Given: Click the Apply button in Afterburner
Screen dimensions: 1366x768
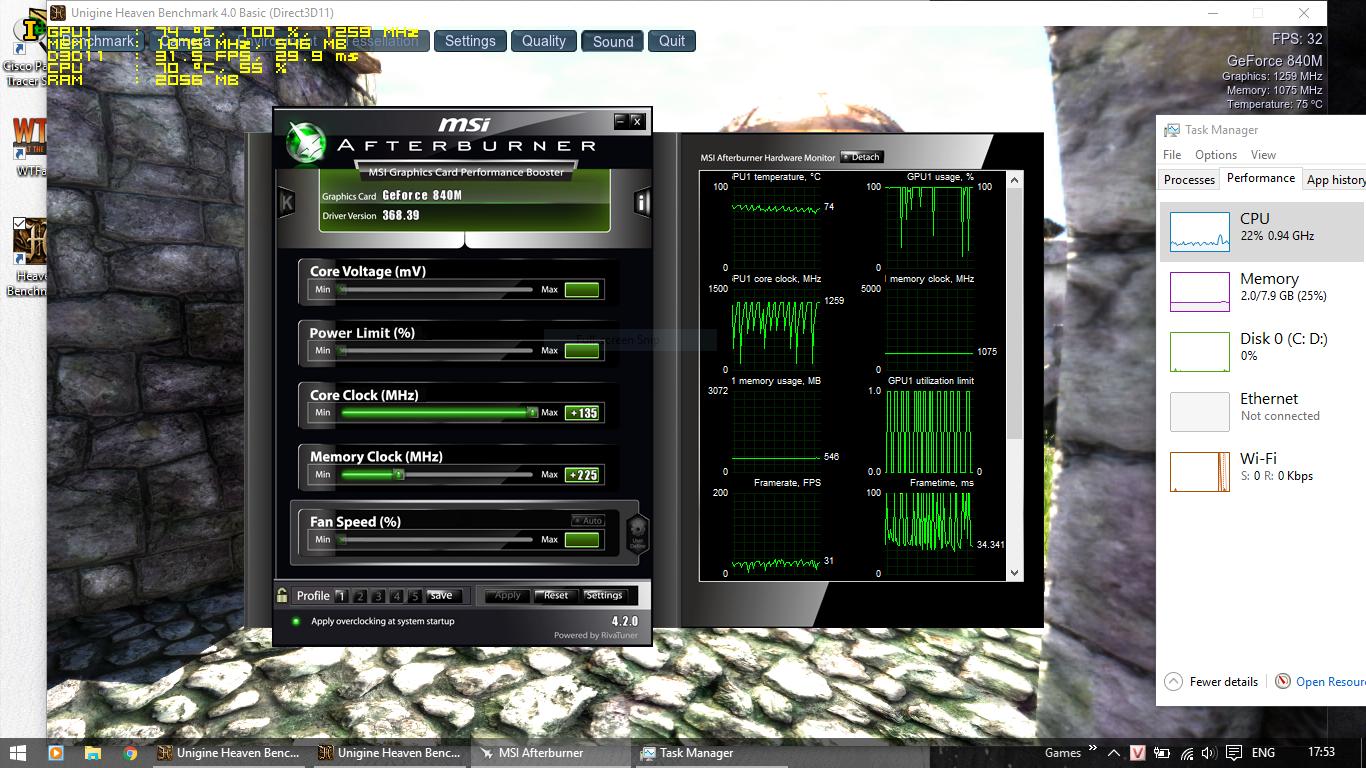Looking at the screenshot, I should (x=508, y=595).
